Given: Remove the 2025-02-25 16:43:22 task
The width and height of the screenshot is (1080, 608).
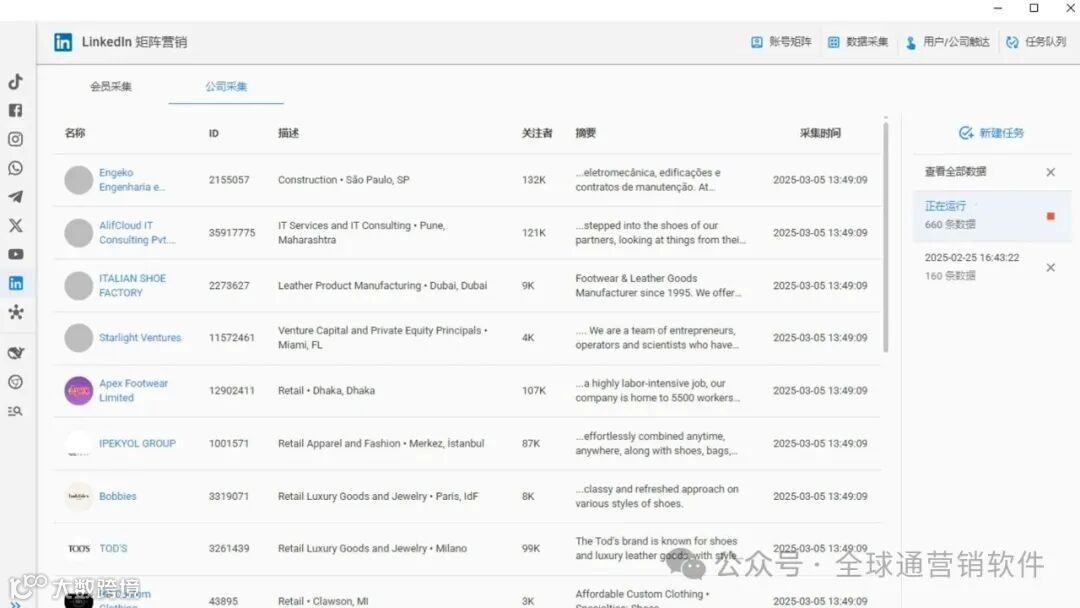Looking at the screenshot, I should (1050, 267).
